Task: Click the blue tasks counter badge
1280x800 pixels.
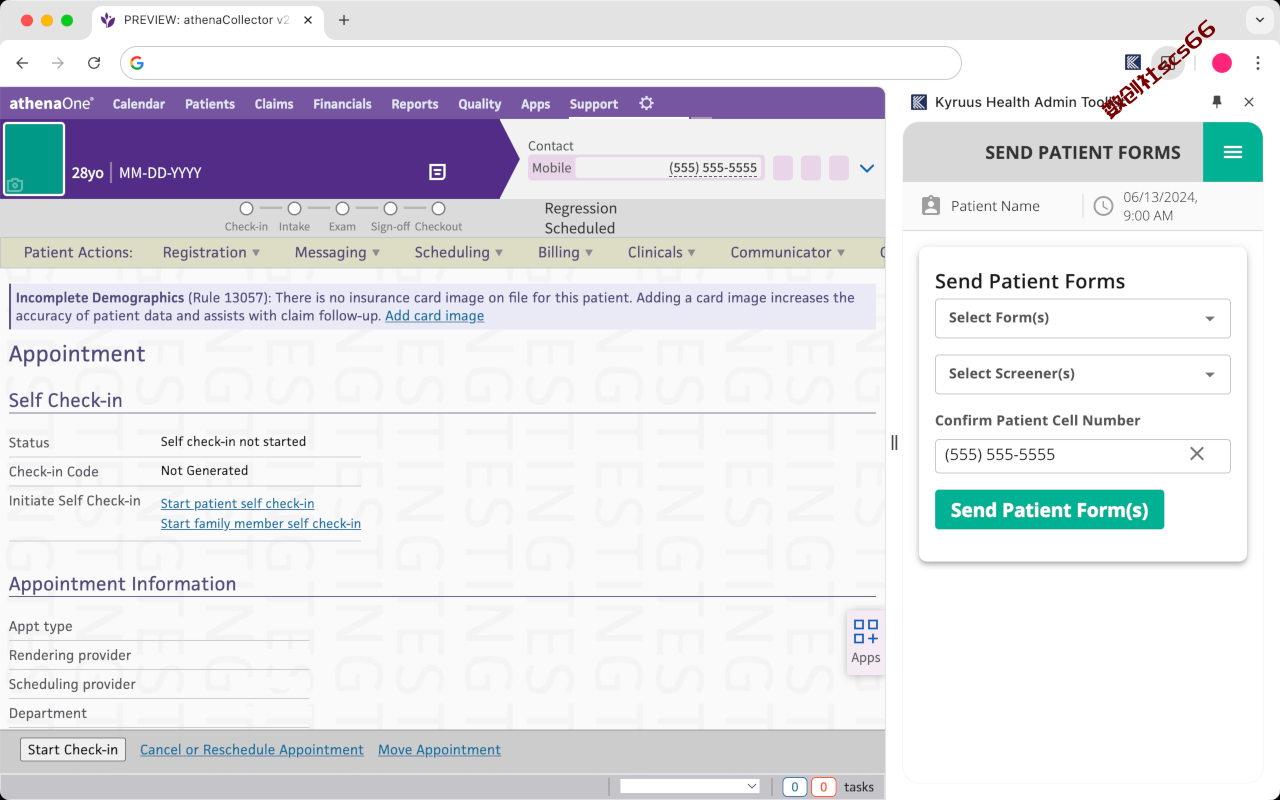Action: point(795,787)
